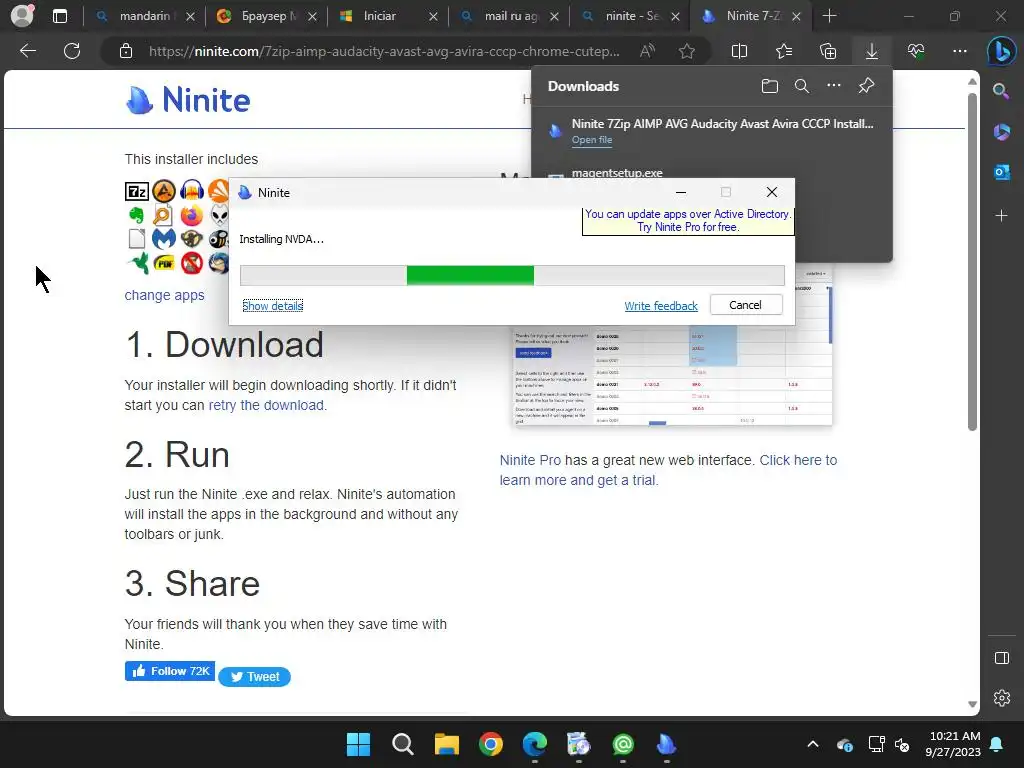Open Outlook in the Edge sidebar
Viewport: 1024px width, 768px height.
[1001, 172]
